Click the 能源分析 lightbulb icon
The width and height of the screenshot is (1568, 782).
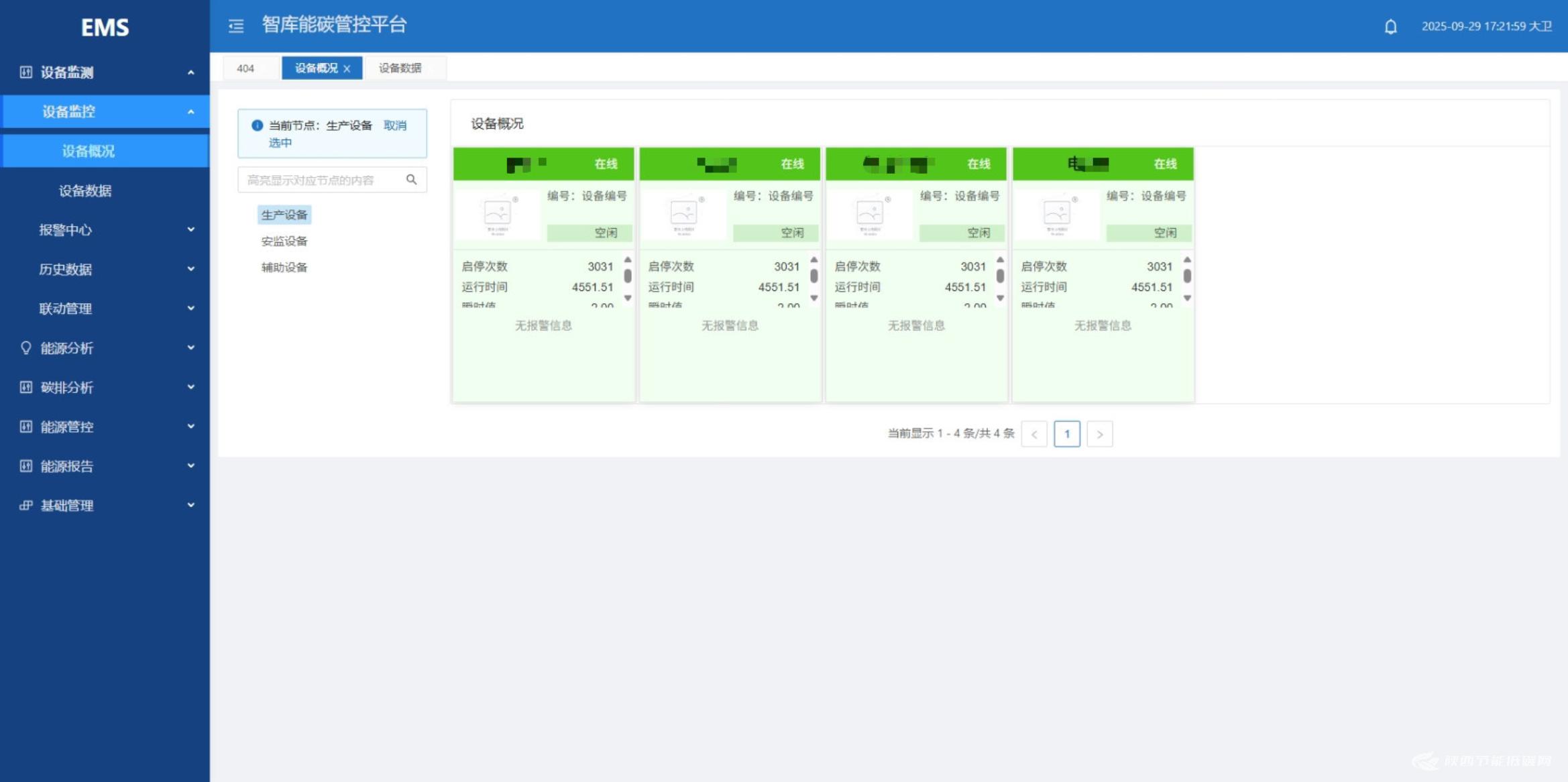pyautogui.click(x=26, y=347)
